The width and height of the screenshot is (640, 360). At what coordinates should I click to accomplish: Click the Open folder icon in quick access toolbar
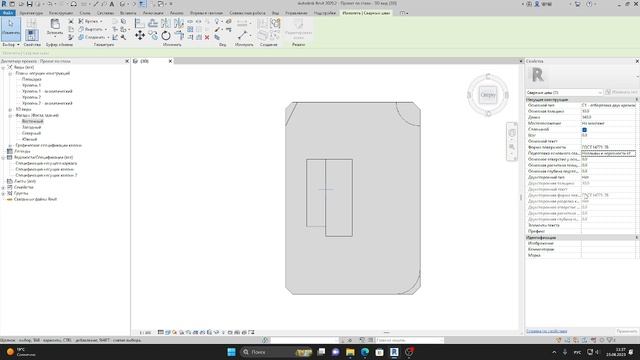tap(21, 4)
